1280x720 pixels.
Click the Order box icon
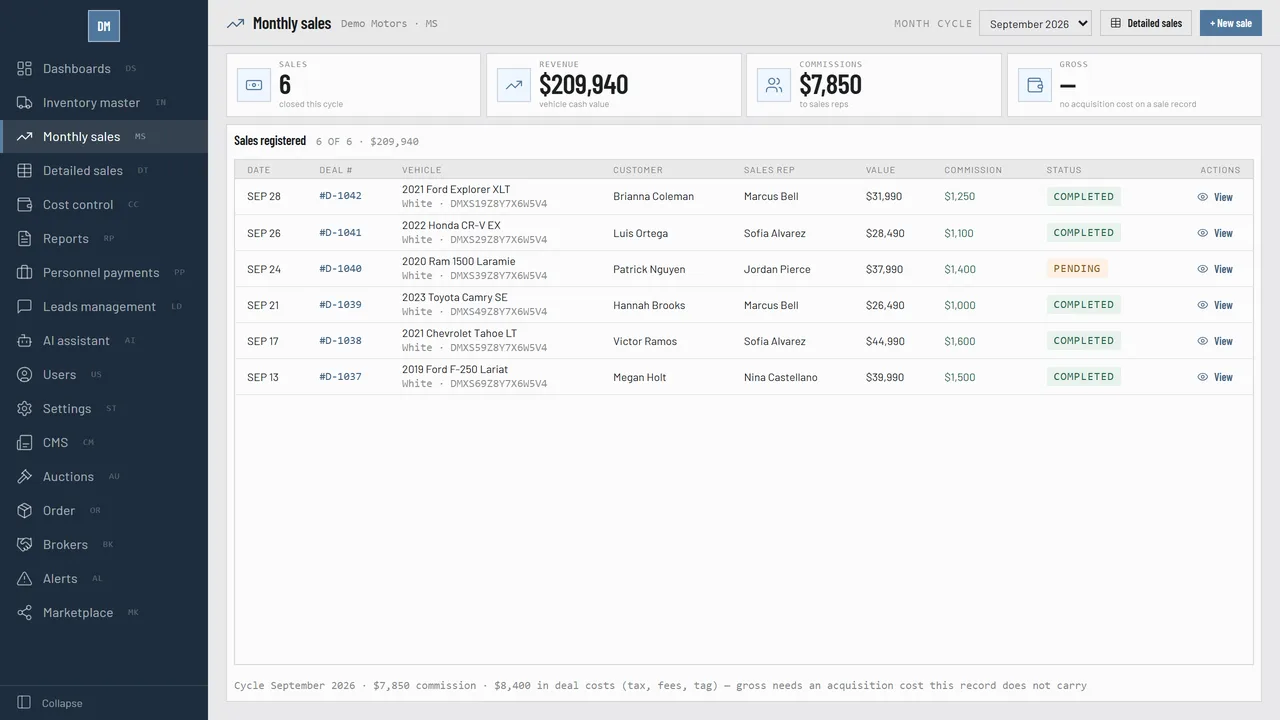[x=24, y=510]
